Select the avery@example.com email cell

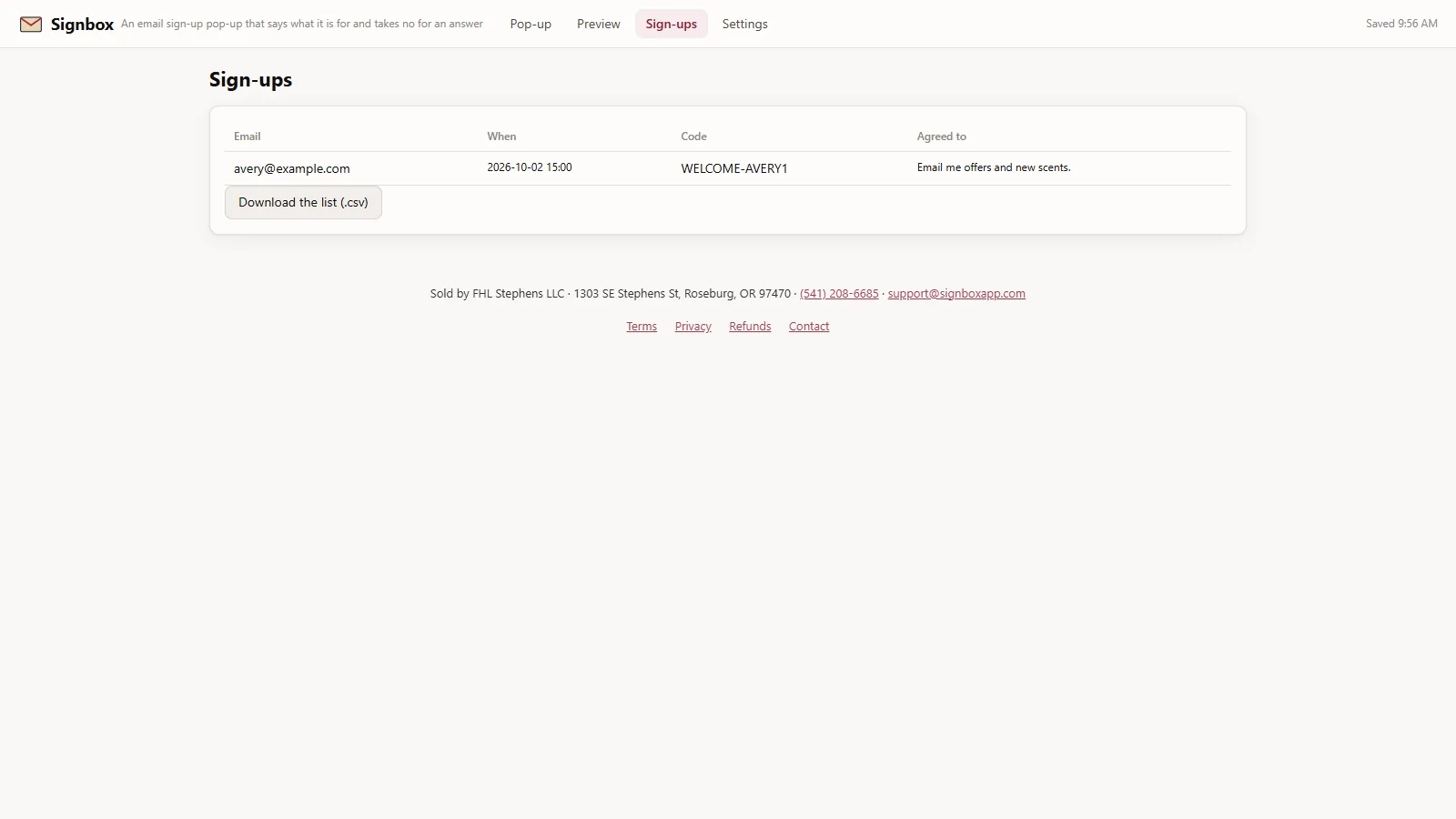pos(292,168)
